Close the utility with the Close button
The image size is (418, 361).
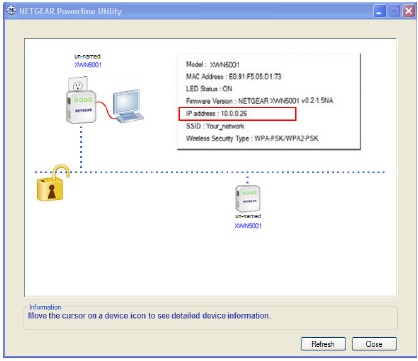tap(374, 344)
